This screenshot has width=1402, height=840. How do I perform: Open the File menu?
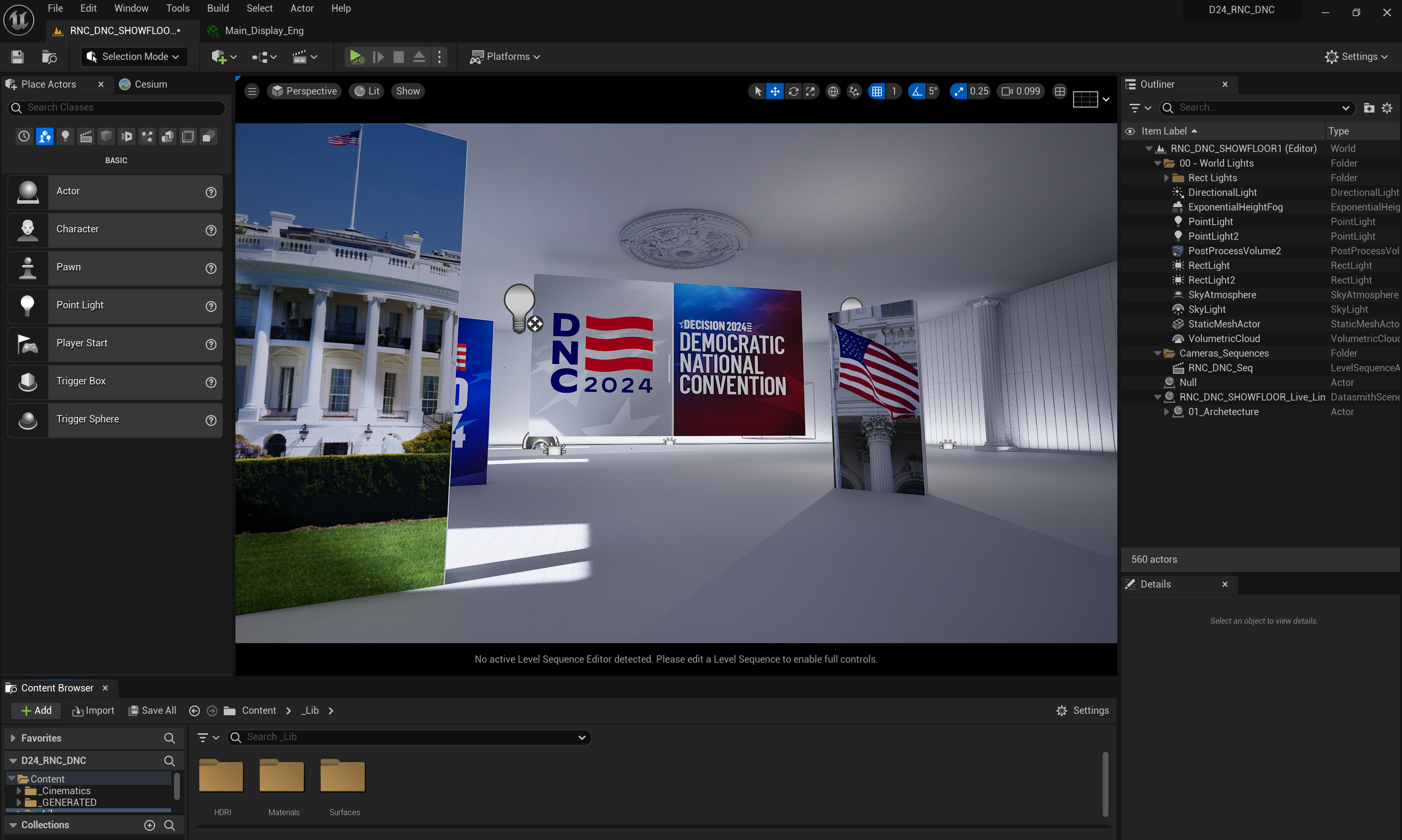pyautogui.click(x=55, y=8)
